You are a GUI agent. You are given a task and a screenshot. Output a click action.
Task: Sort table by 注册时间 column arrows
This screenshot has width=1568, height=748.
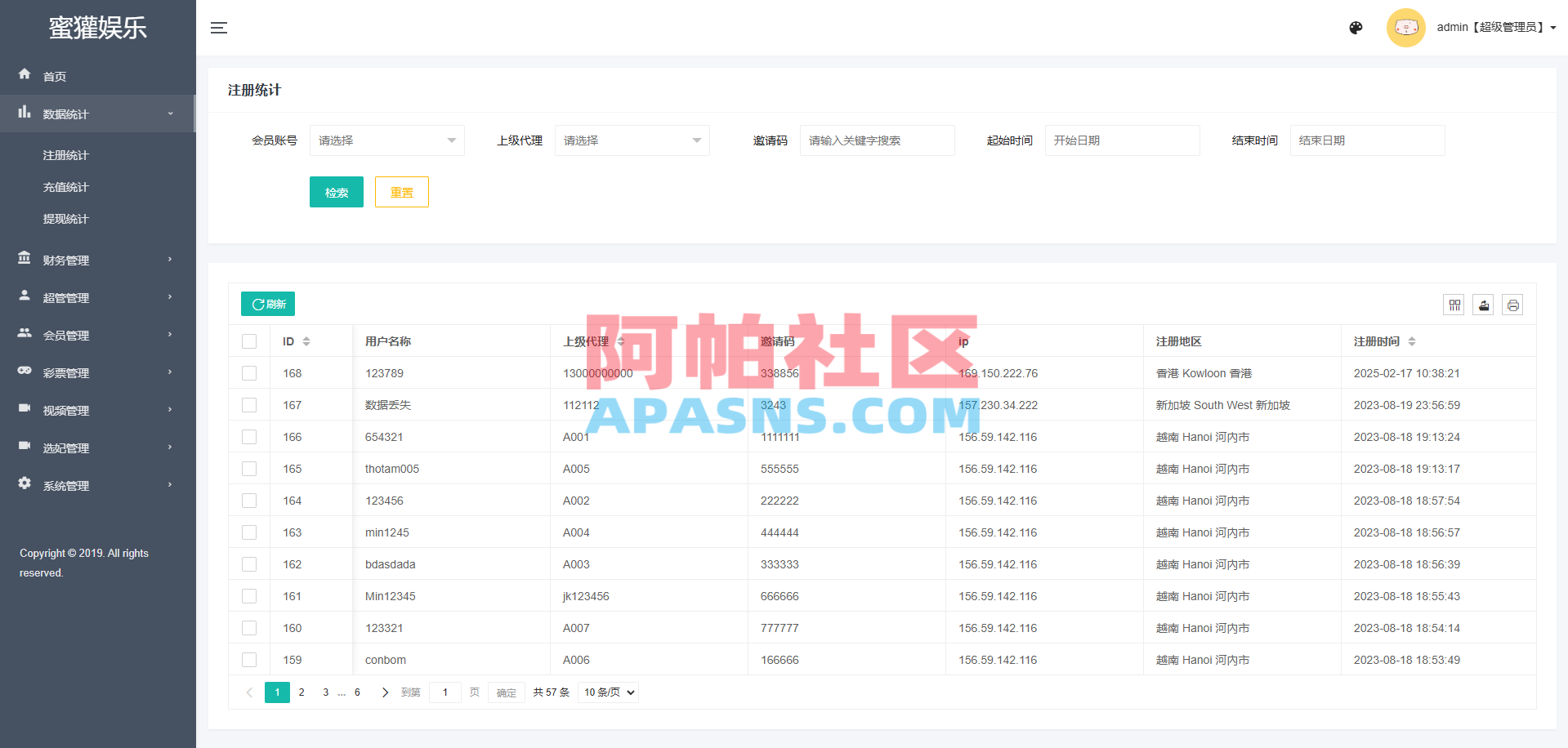coord(1414,341)
